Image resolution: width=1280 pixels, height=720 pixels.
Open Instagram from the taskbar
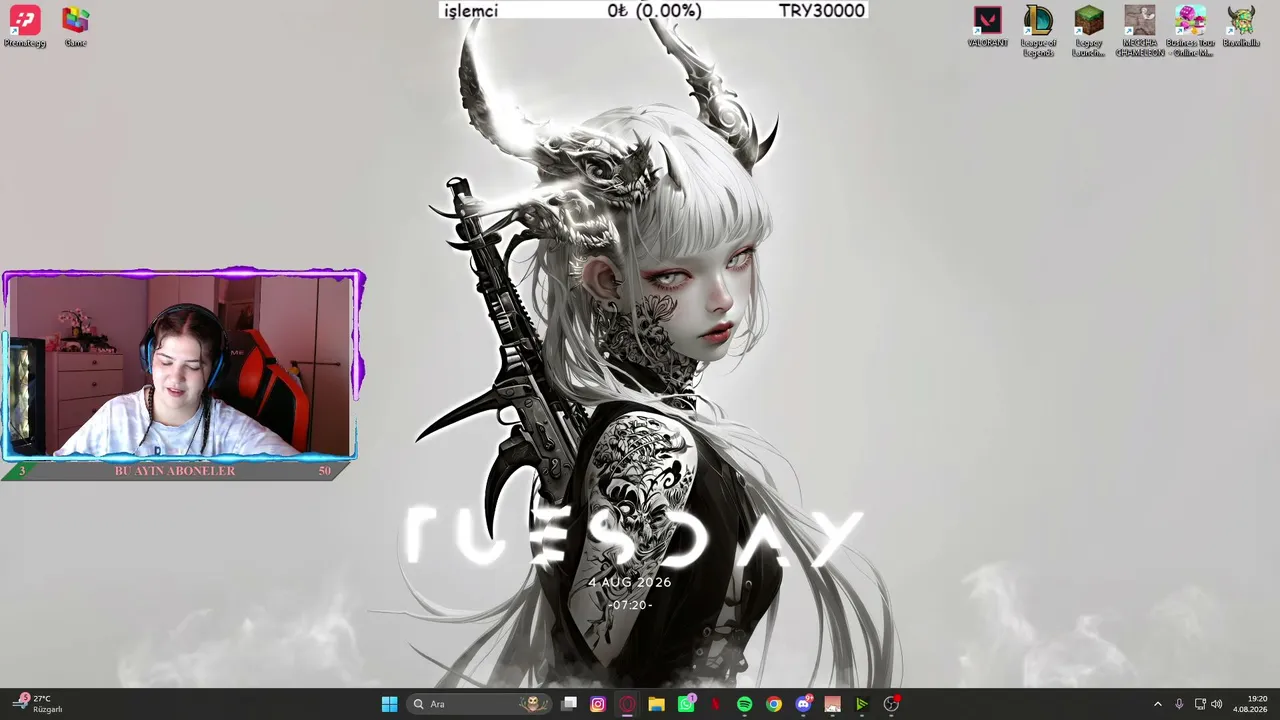click(598, 704)
